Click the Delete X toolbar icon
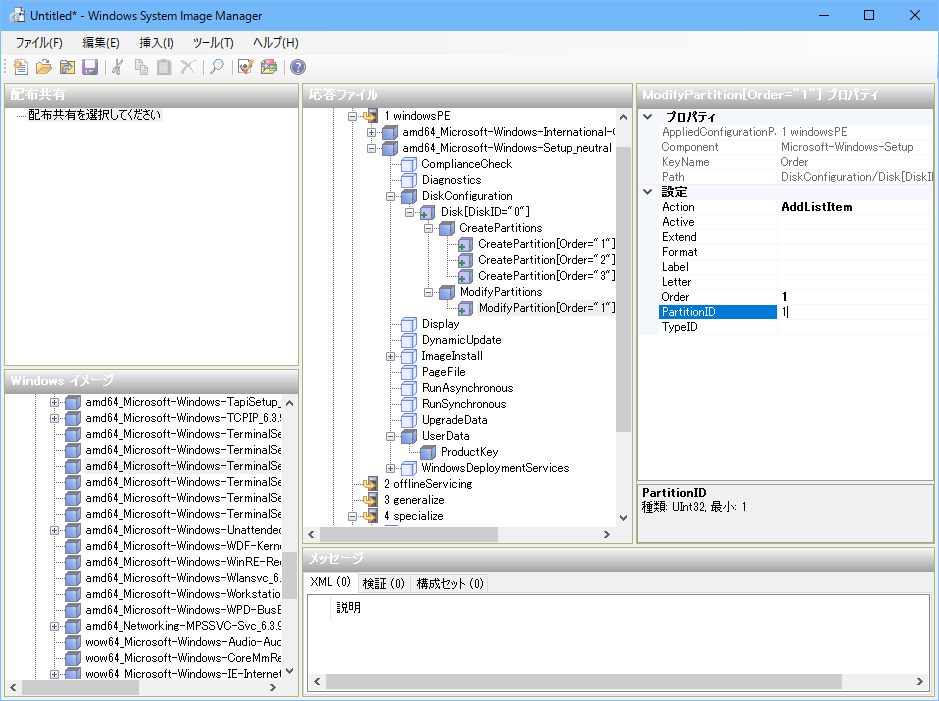This screenshot has height=701, width=939. (x=187, y=67)
